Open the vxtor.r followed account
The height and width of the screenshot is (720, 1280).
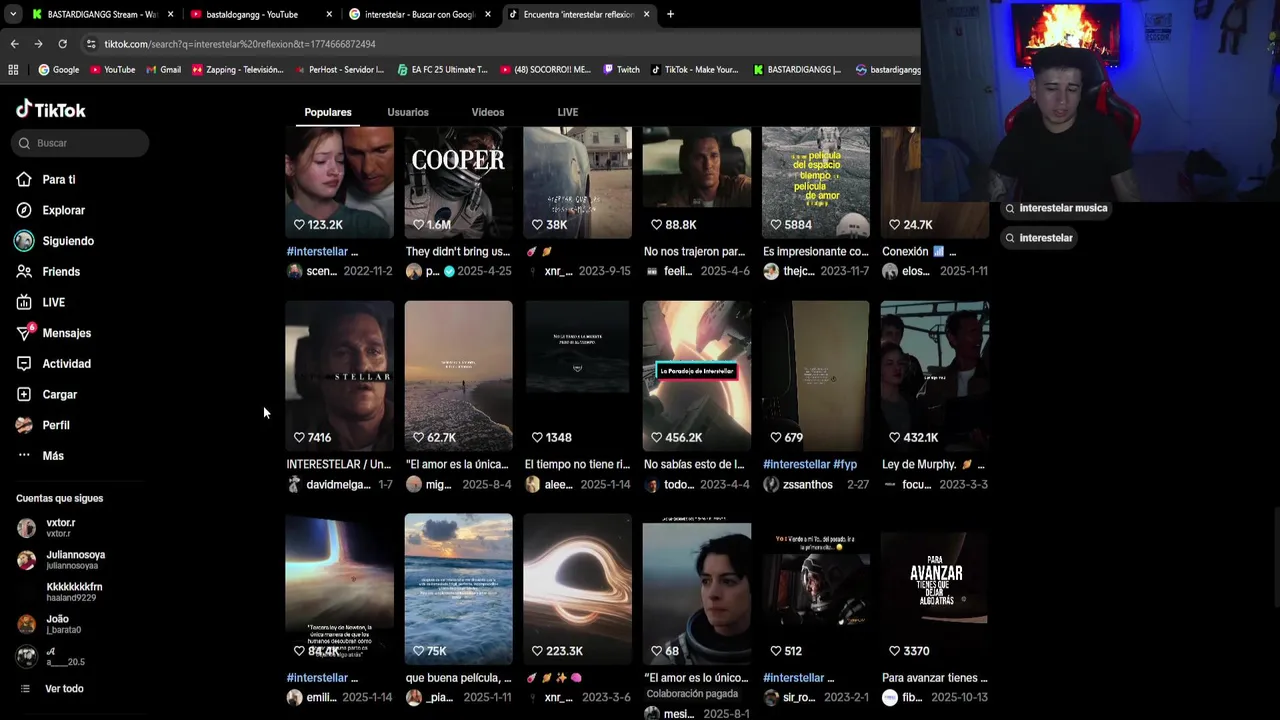click(60, 527)
